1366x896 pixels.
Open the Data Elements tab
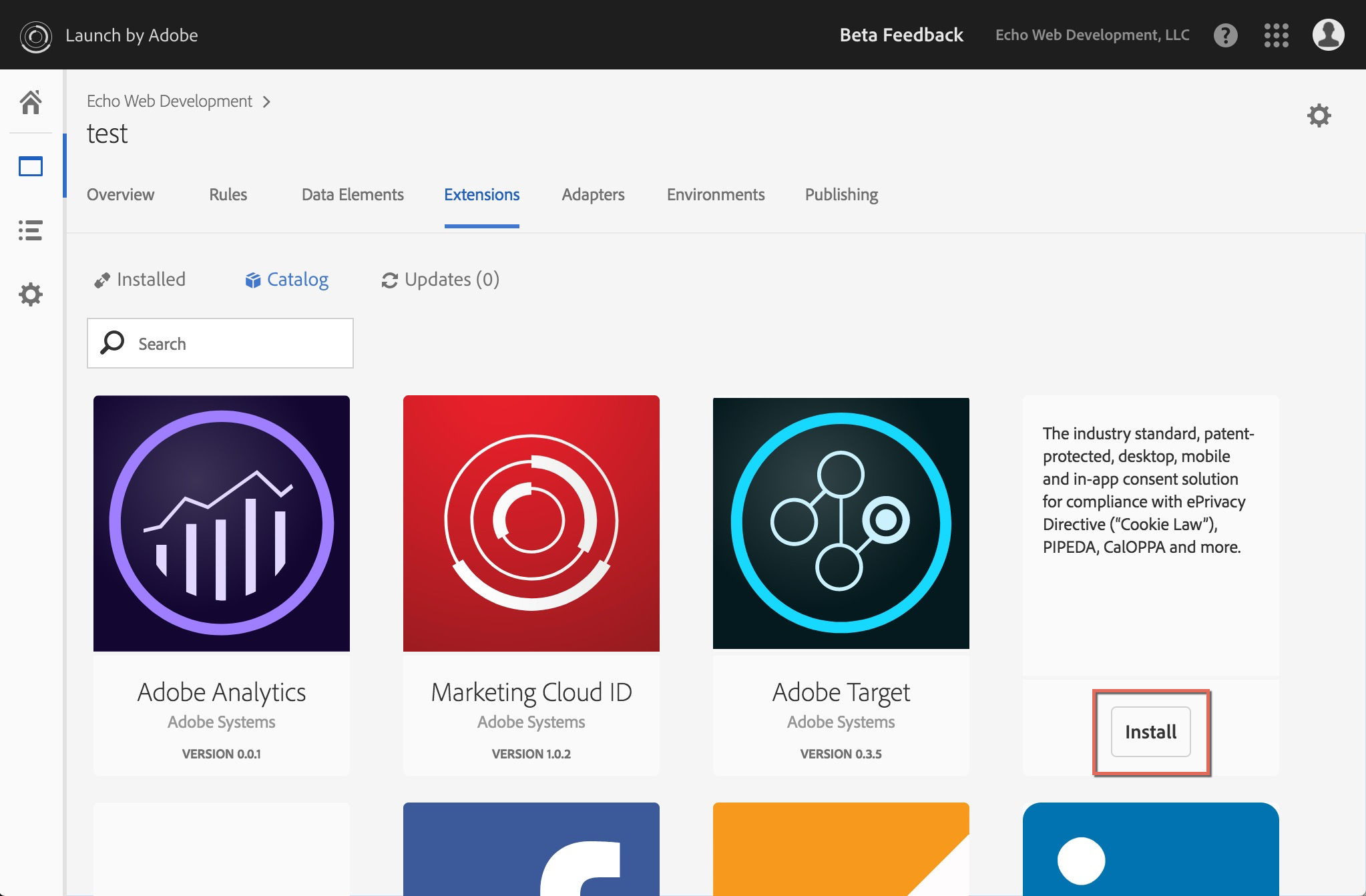click(353, 194)
